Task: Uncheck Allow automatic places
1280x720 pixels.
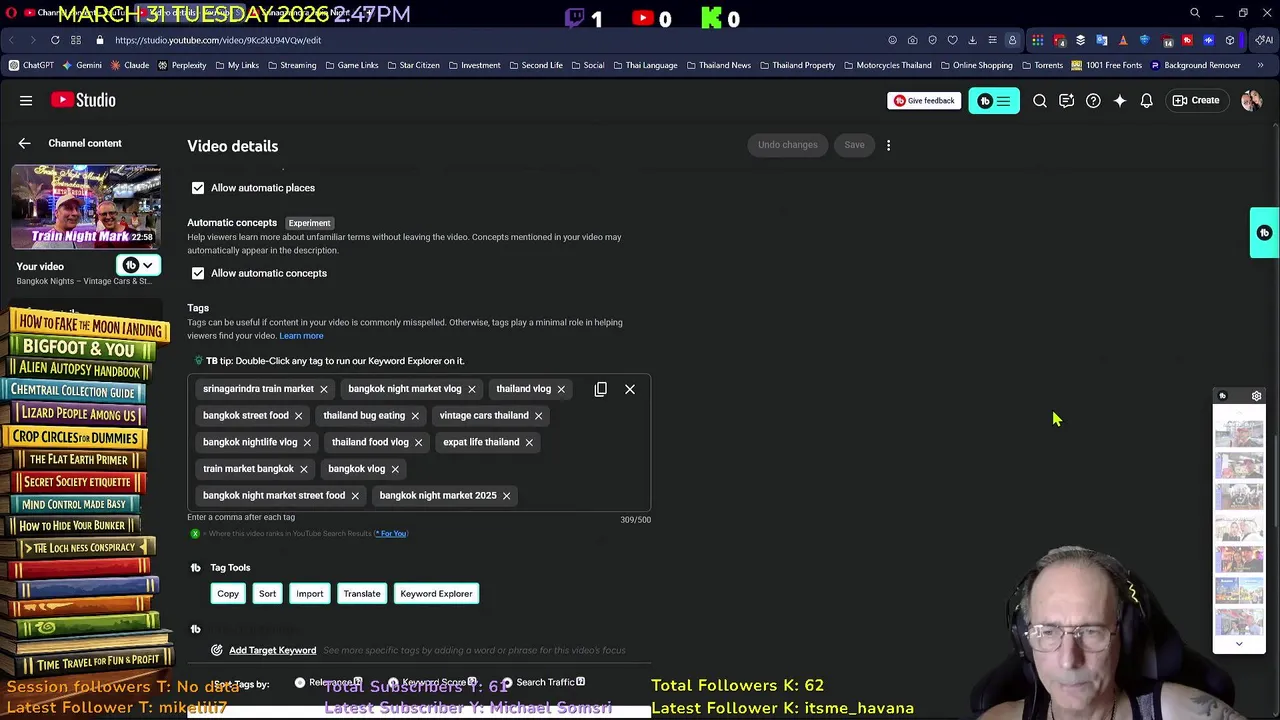Action: pyautogui.click(x=198, y=188)
